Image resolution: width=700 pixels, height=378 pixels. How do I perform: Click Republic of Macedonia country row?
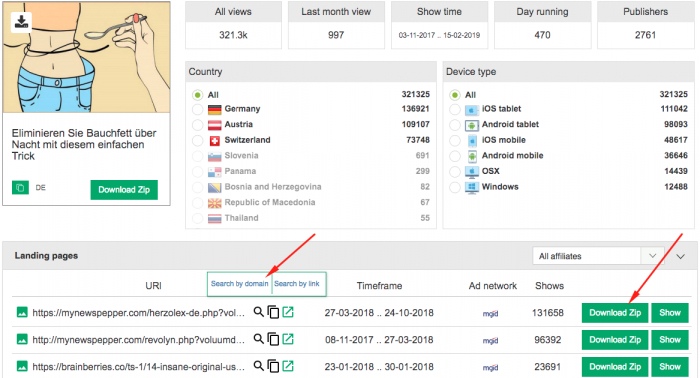click(311, 203)
